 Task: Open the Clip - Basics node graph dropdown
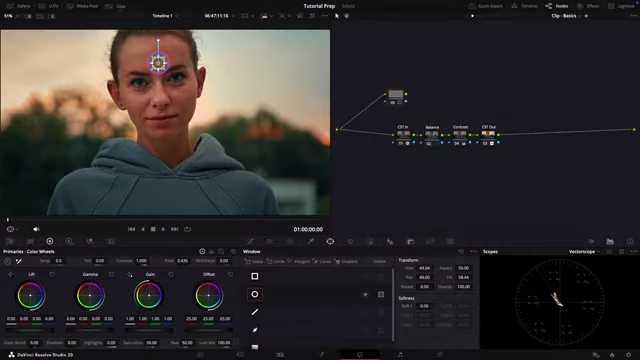click(567, 16)
